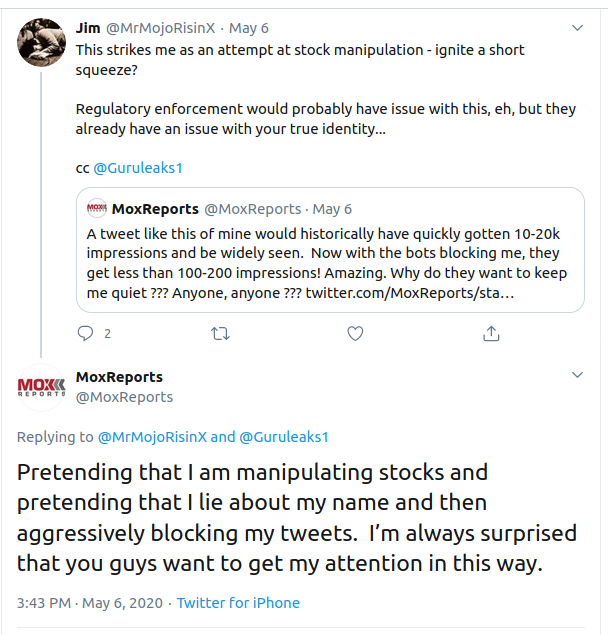Screen dimensions: 608x635
Task: Click MoxReports name in main reply
Action: pos(119,377)
